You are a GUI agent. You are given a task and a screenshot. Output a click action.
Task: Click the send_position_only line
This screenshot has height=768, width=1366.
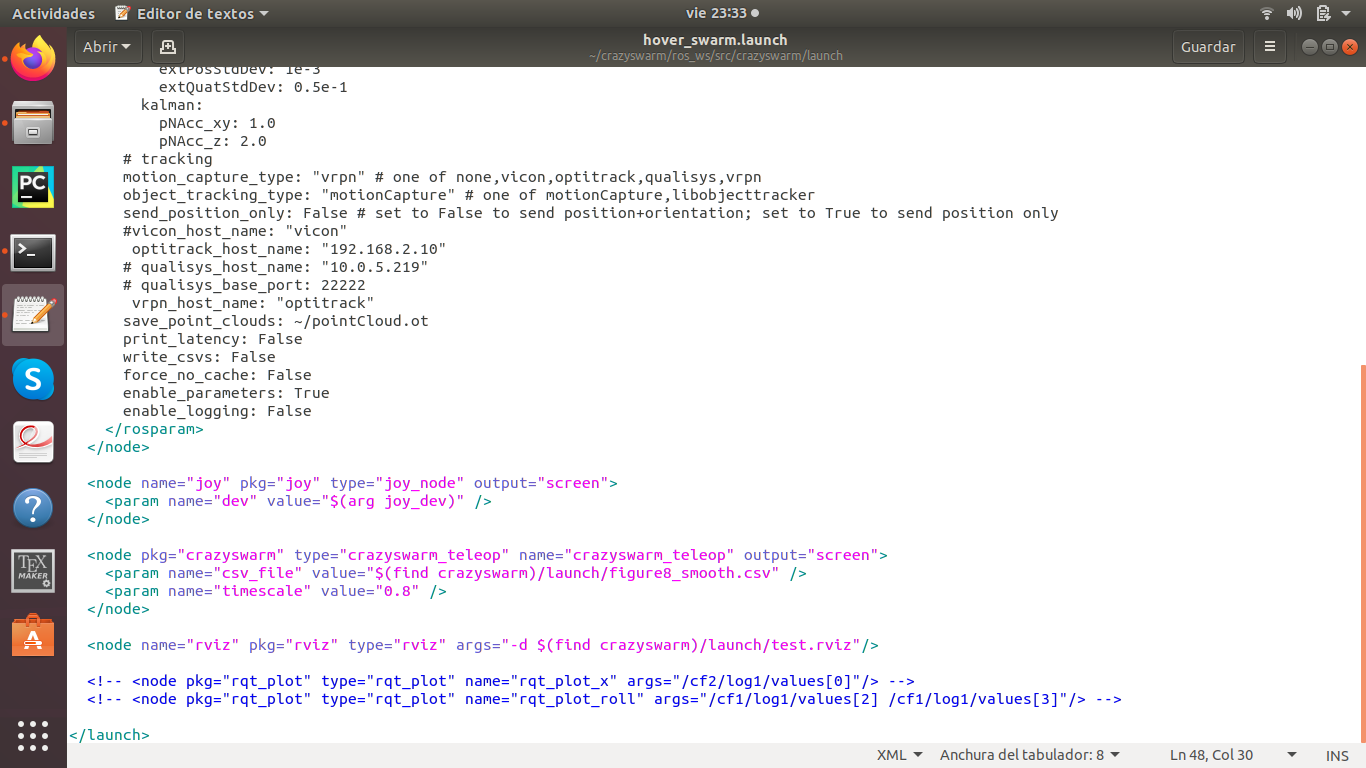tap(590, 213)
